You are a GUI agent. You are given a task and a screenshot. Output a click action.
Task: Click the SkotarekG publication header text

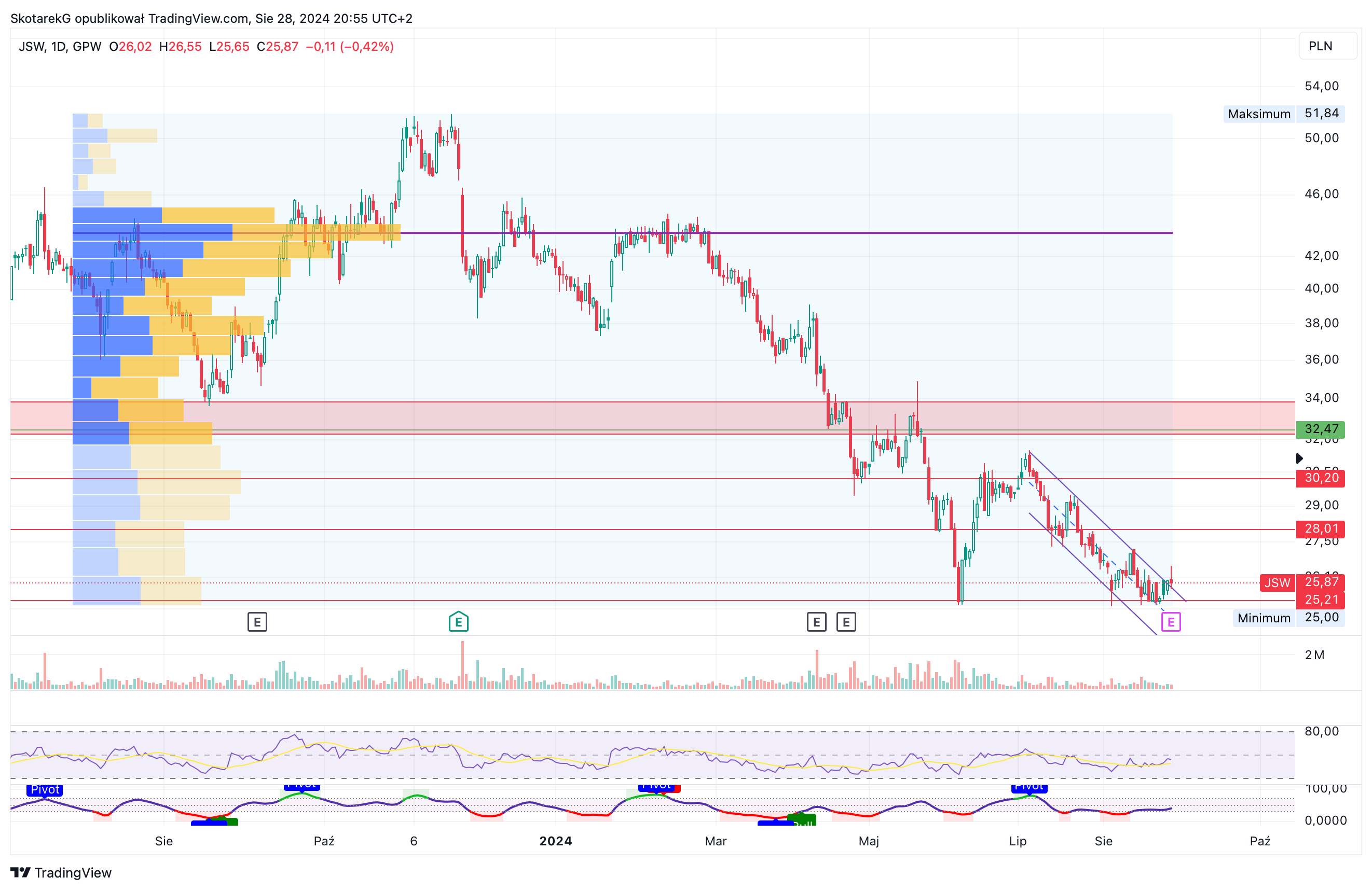pyautogui.click(x=212, y=19)
